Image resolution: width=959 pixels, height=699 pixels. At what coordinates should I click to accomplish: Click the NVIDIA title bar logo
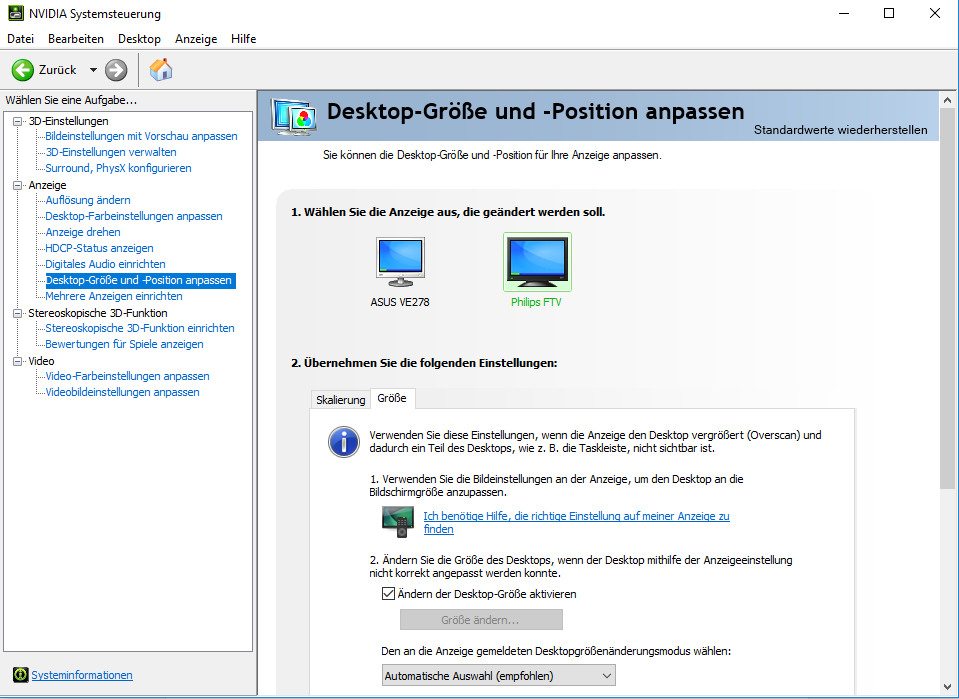[16, 13]
